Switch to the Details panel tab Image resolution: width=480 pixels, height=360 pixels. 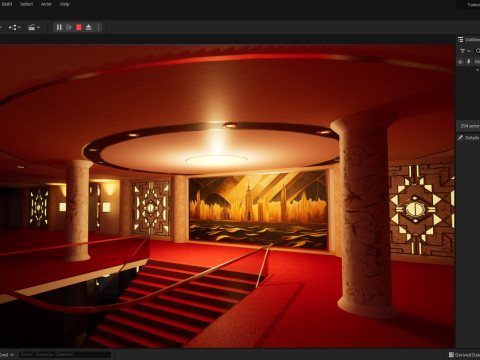pyautogui.click(x=469, y=138)
